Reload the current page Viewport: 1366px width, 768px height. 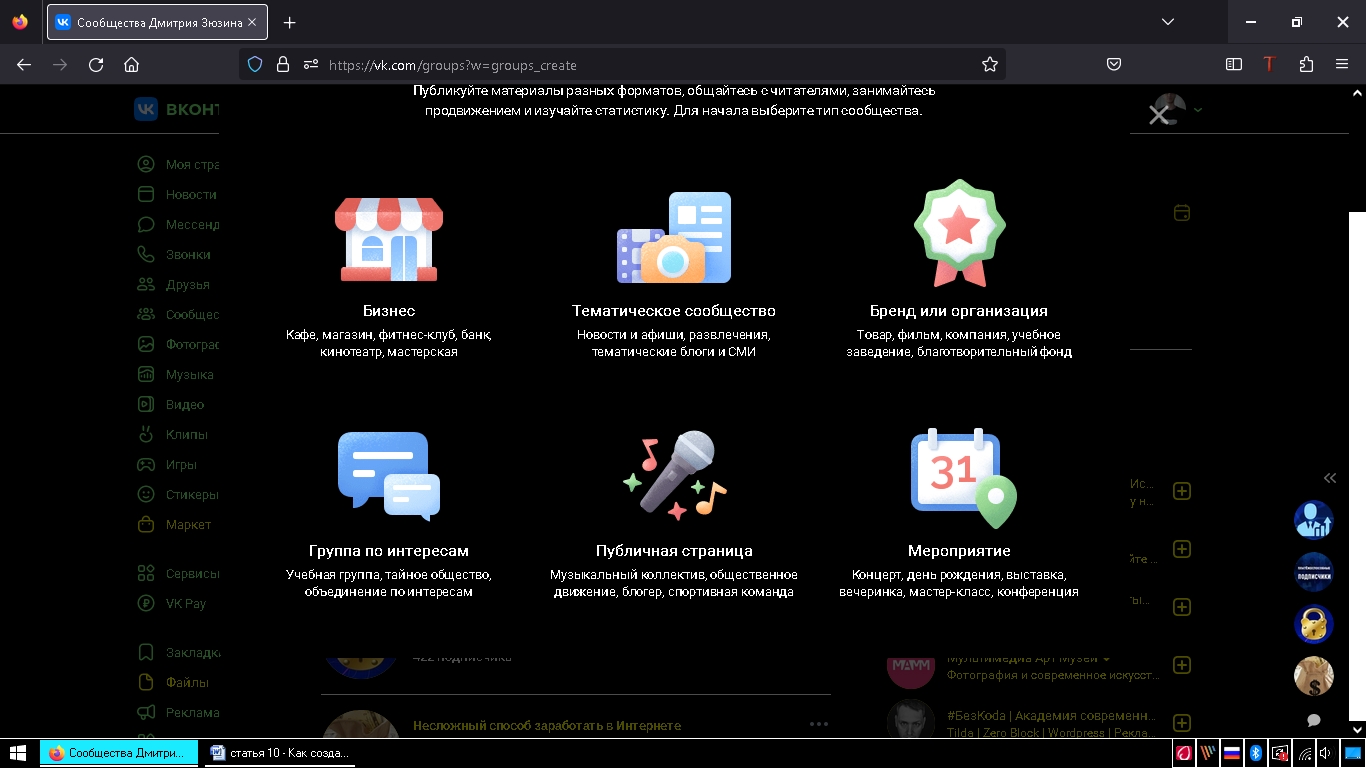[x=96, y=64]
